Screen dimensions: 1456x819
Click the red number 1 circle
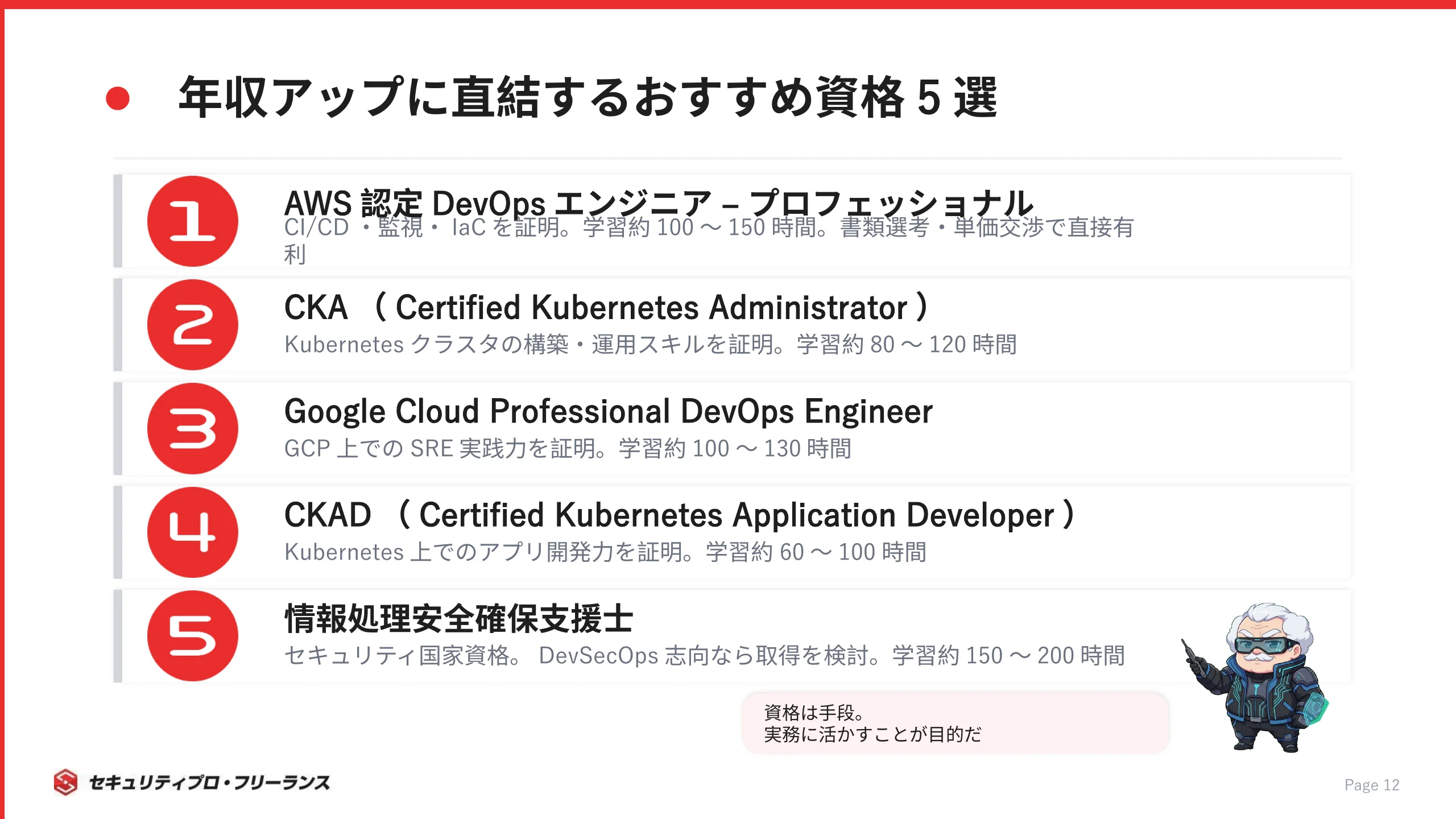tap(192, 221)
